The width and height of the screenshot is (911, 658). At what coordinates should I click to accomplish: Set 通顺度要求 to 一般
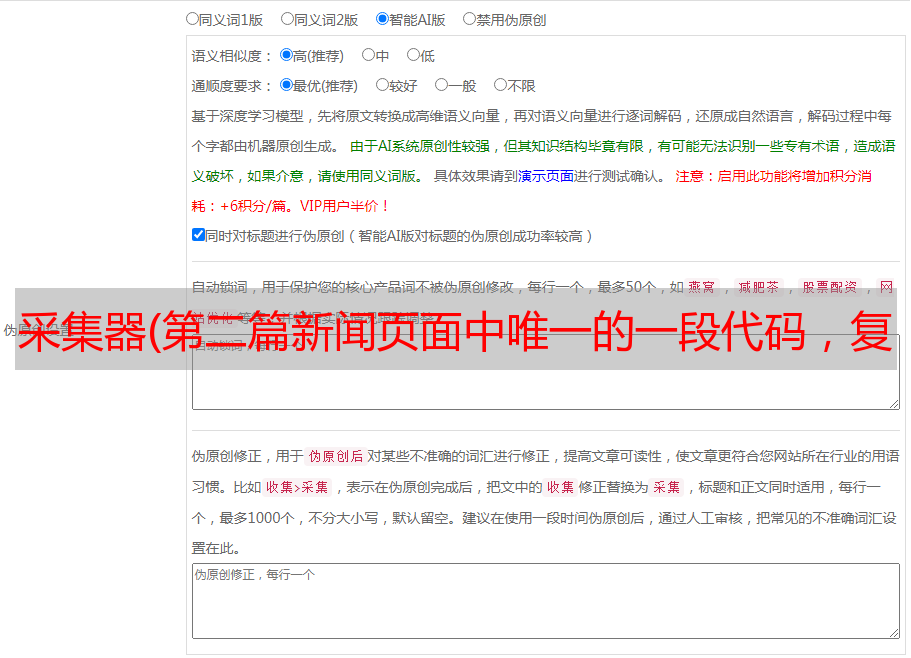tap(442, 85)
